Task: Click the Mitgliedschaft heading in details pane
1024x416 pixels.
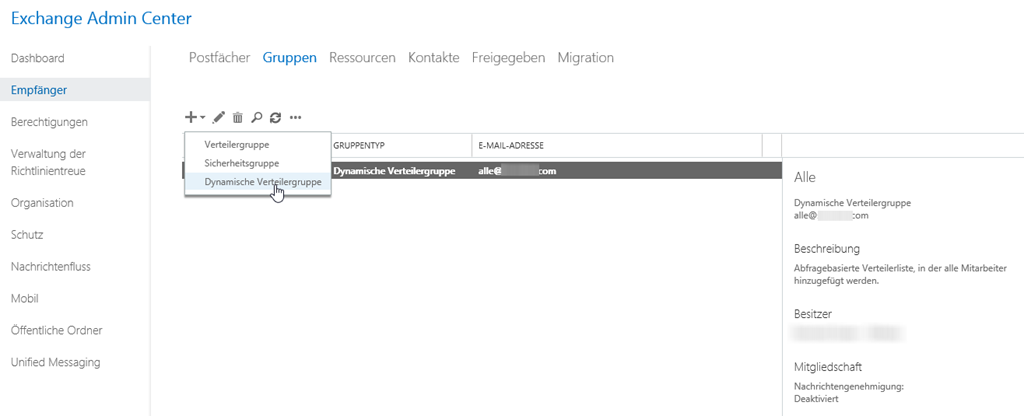Action: click(x=828, y=366)
